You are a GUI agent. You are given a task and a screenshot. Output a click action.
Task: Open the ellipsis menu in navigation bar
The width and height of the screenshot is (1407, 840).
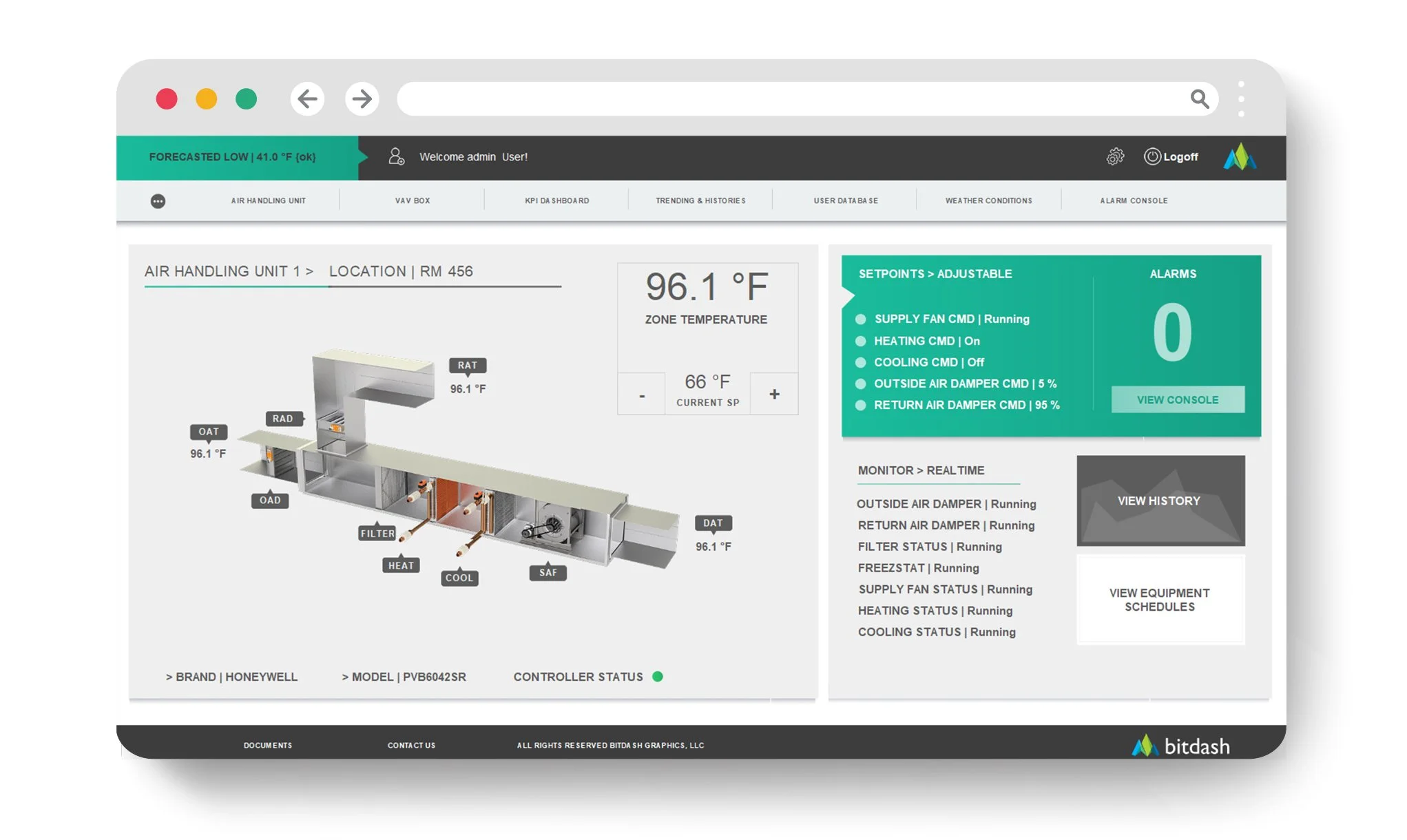coord(158,201)
